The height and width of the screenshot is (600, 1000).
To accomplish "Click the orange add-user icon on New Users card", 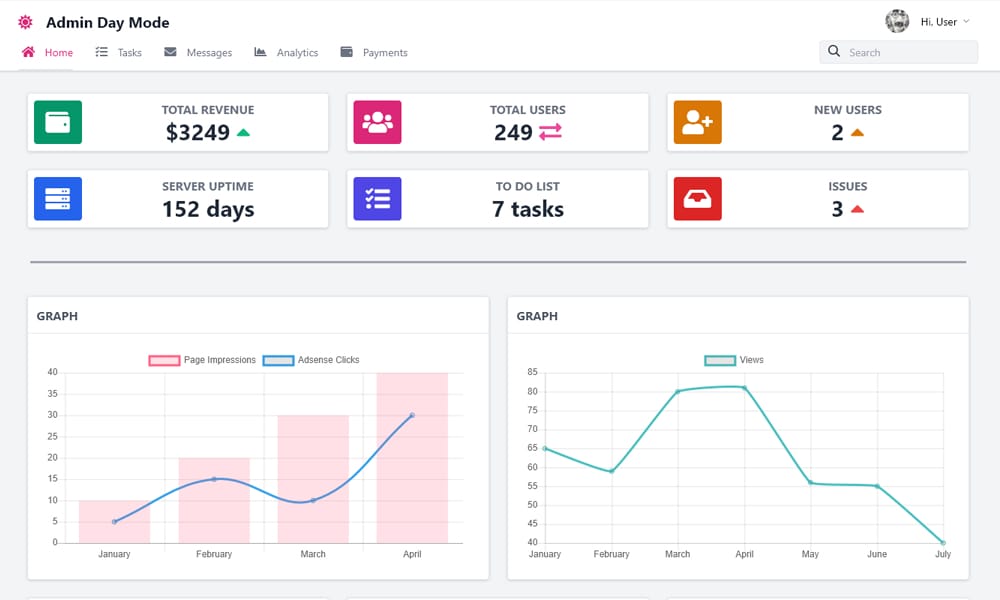I will (x=697, y=122).
